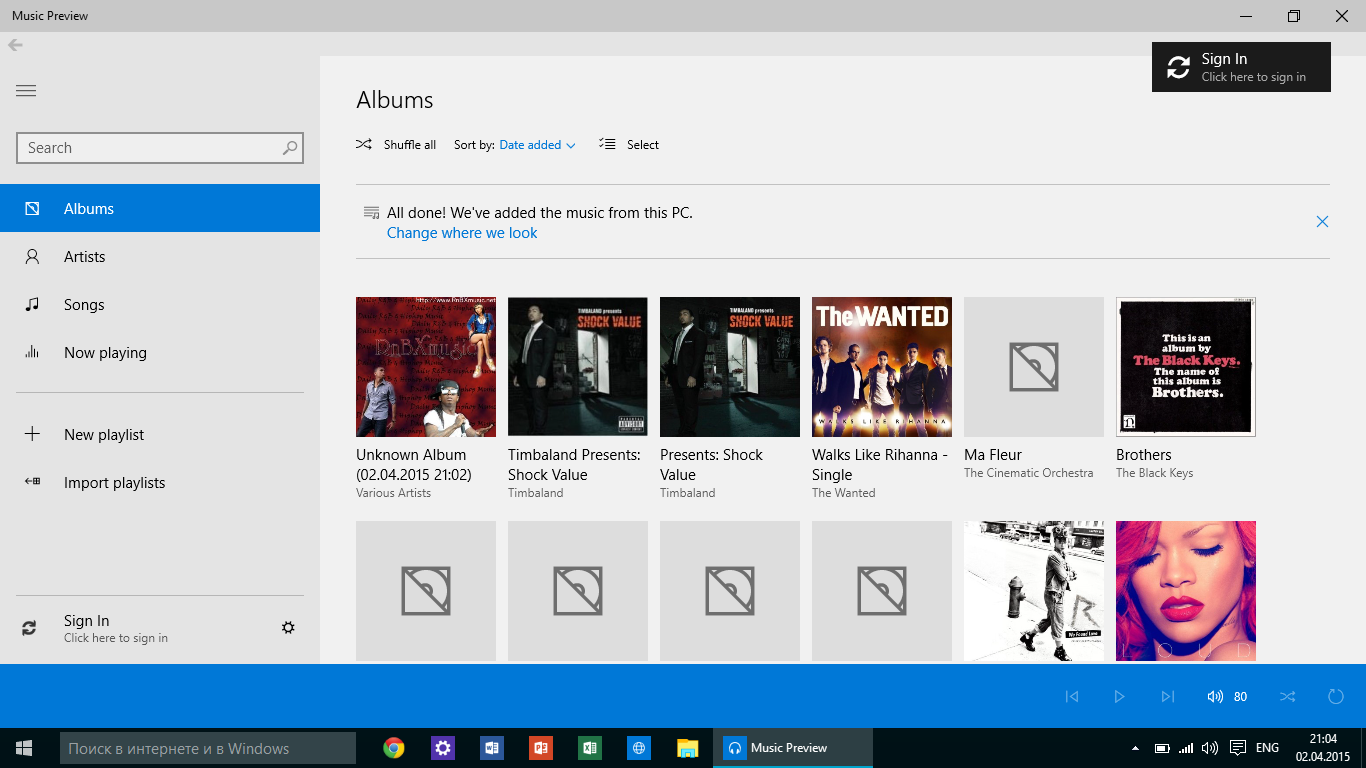
Task: Open the hamburger navigation menu
Action: point(26,91)
